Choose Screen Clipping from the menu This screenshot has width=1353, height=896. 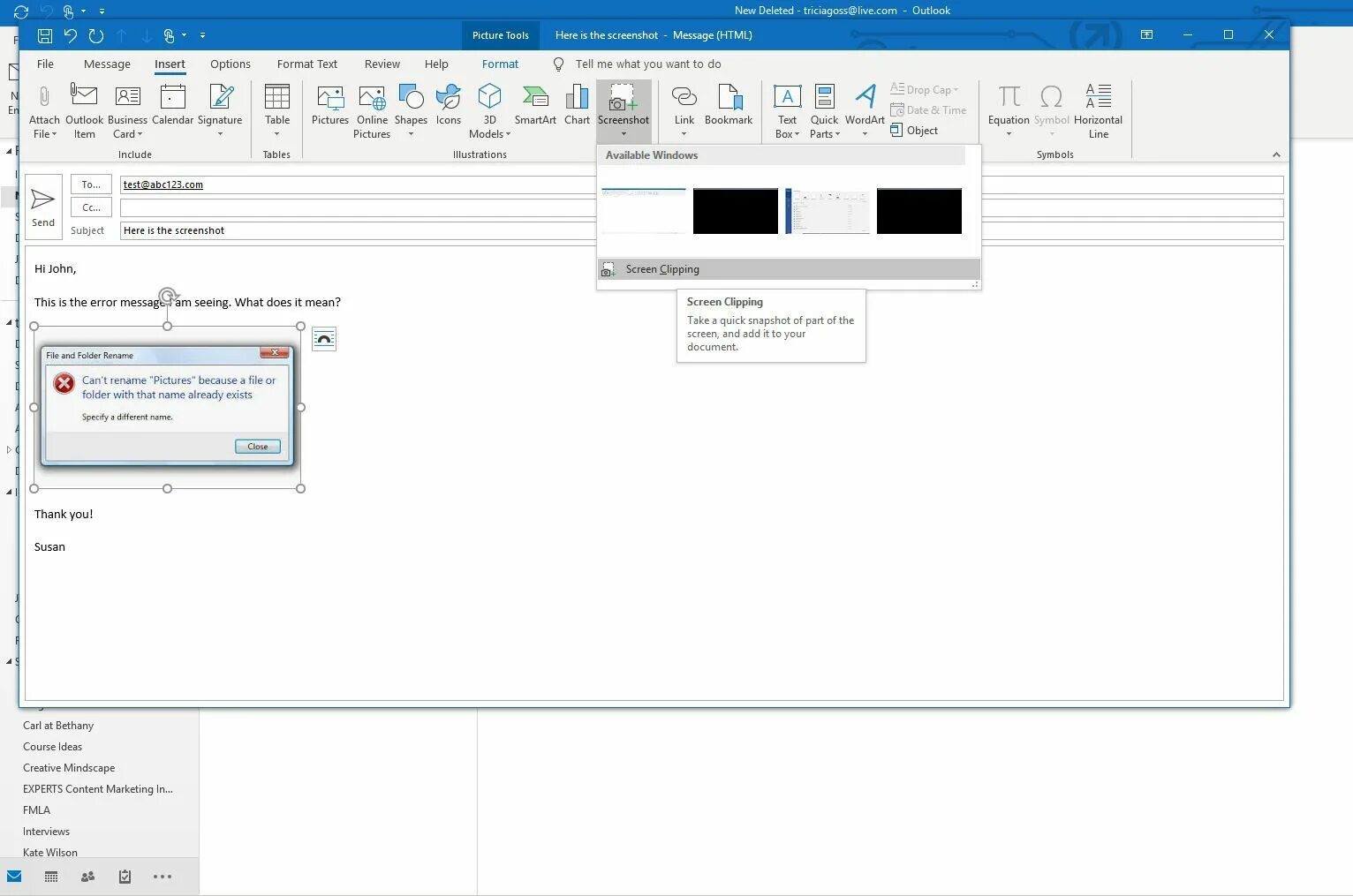click(789, 269)
